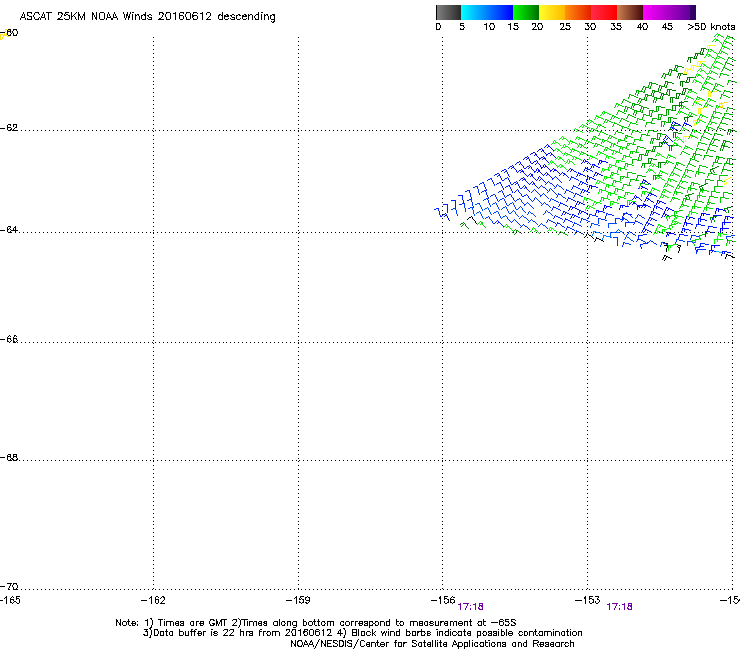Image resolution: width=740 pixels, height=650 pixels.
Task: Click the '15' label under the color bar
Action: click(x=513, y=27)
